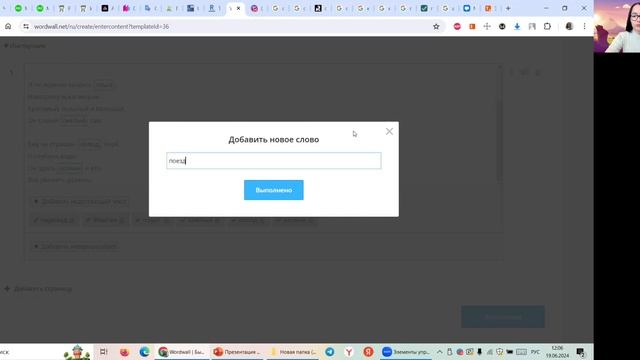Image resolution: width=640 pixels, height=360 pixels.
Task: Close the active Wordwall tab
Action: point(238,8)
